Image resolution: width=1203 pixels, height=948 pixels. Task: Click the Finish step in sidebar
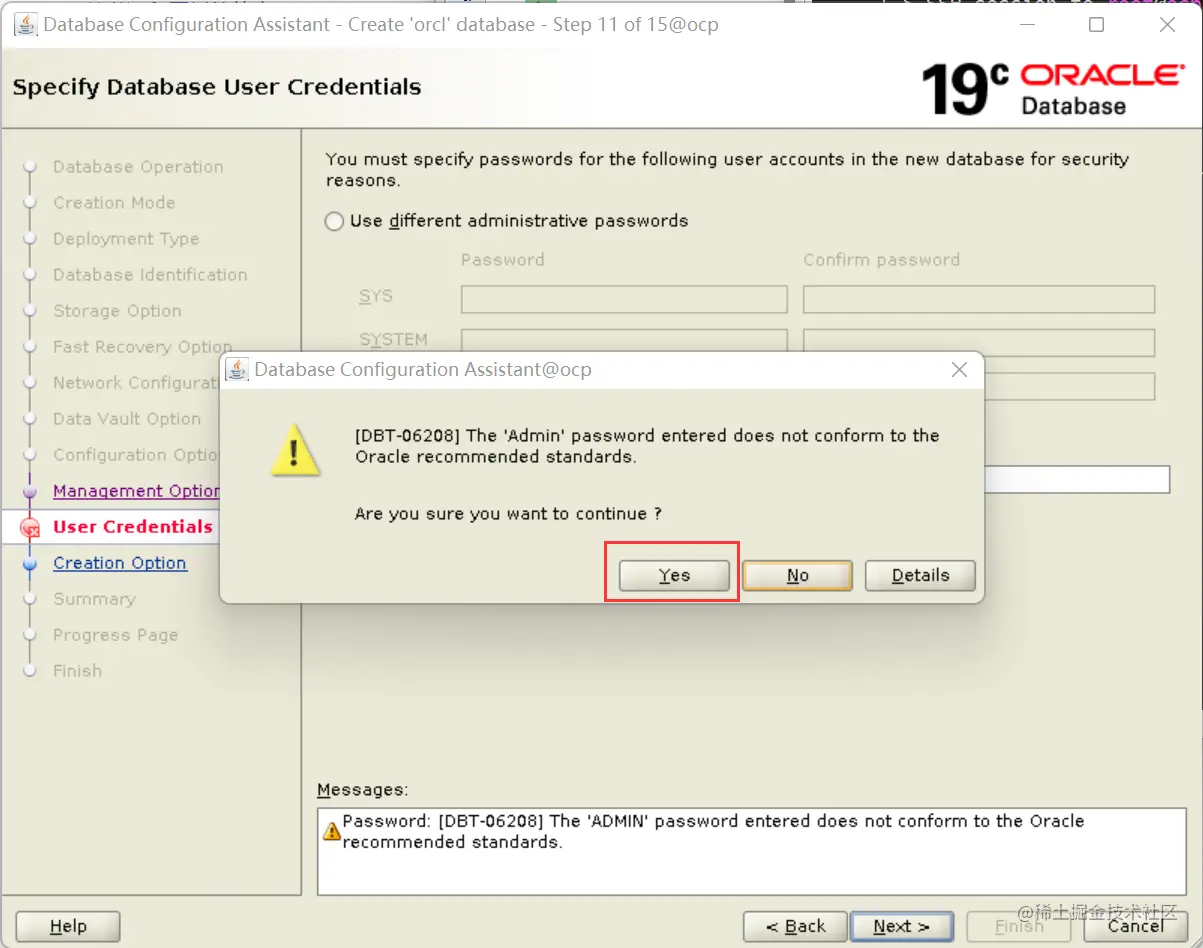click(77, 671)
